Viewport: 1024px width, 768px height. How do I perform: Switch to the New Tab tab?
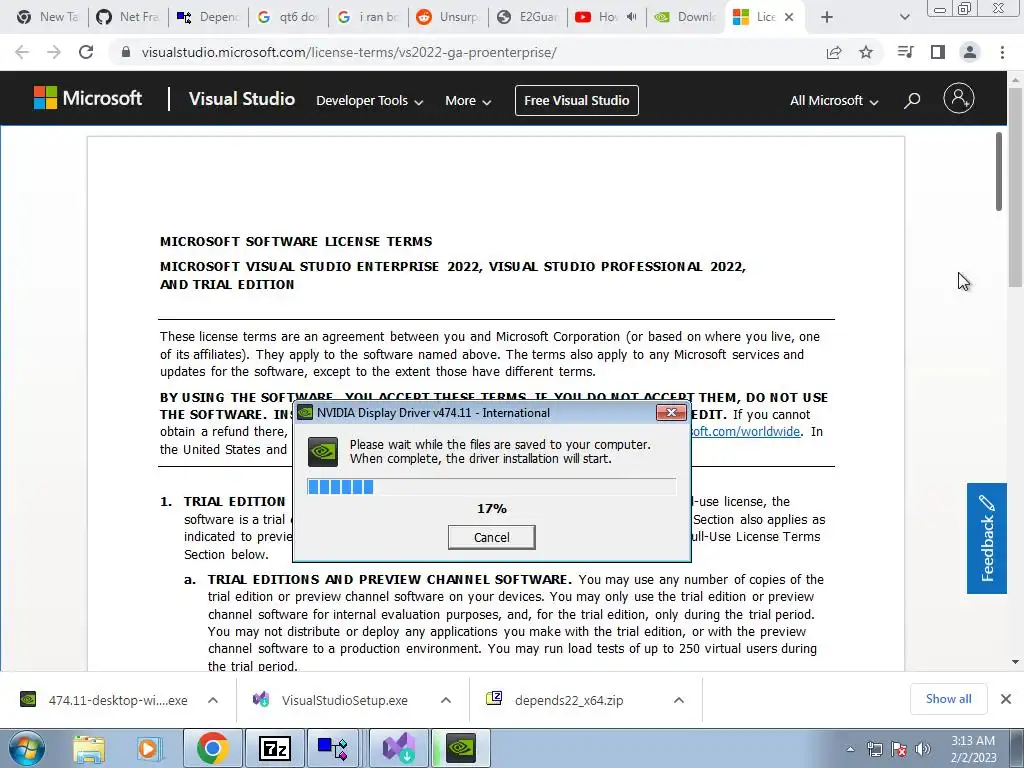[x=46, y=18]
